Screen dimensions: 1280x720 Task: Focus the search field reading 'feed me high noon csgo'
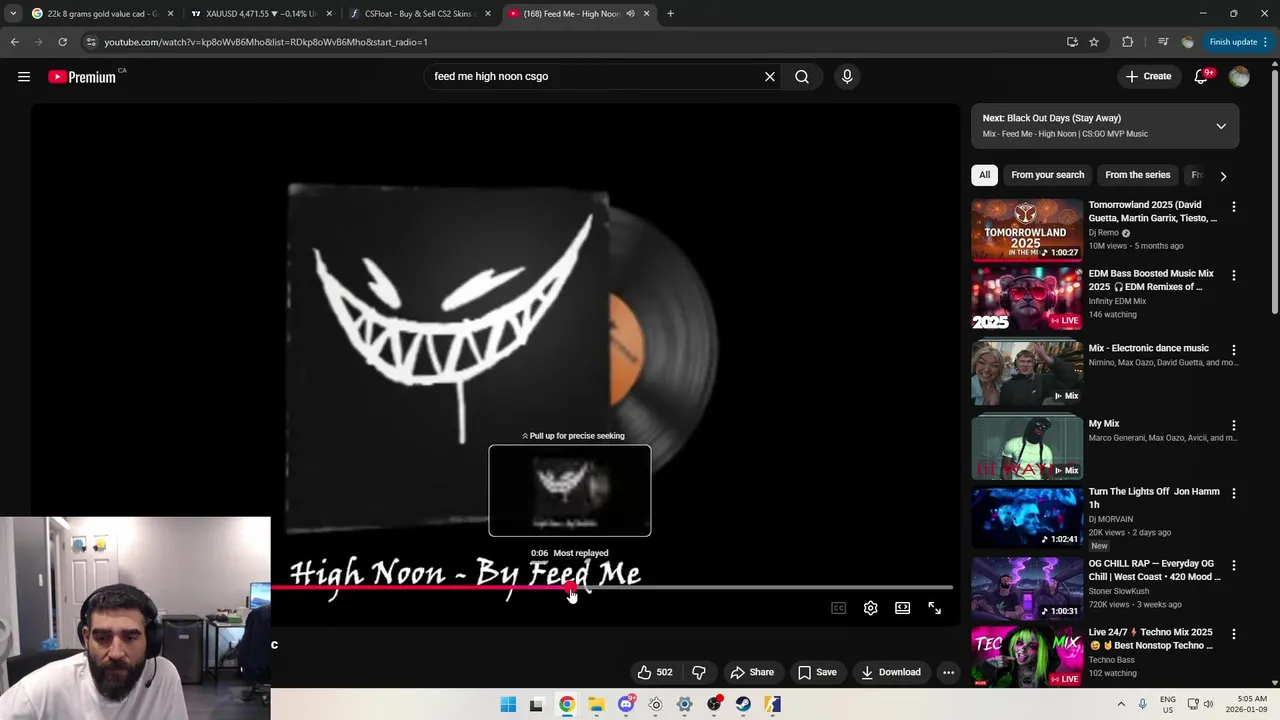click(x=595, y=77)
